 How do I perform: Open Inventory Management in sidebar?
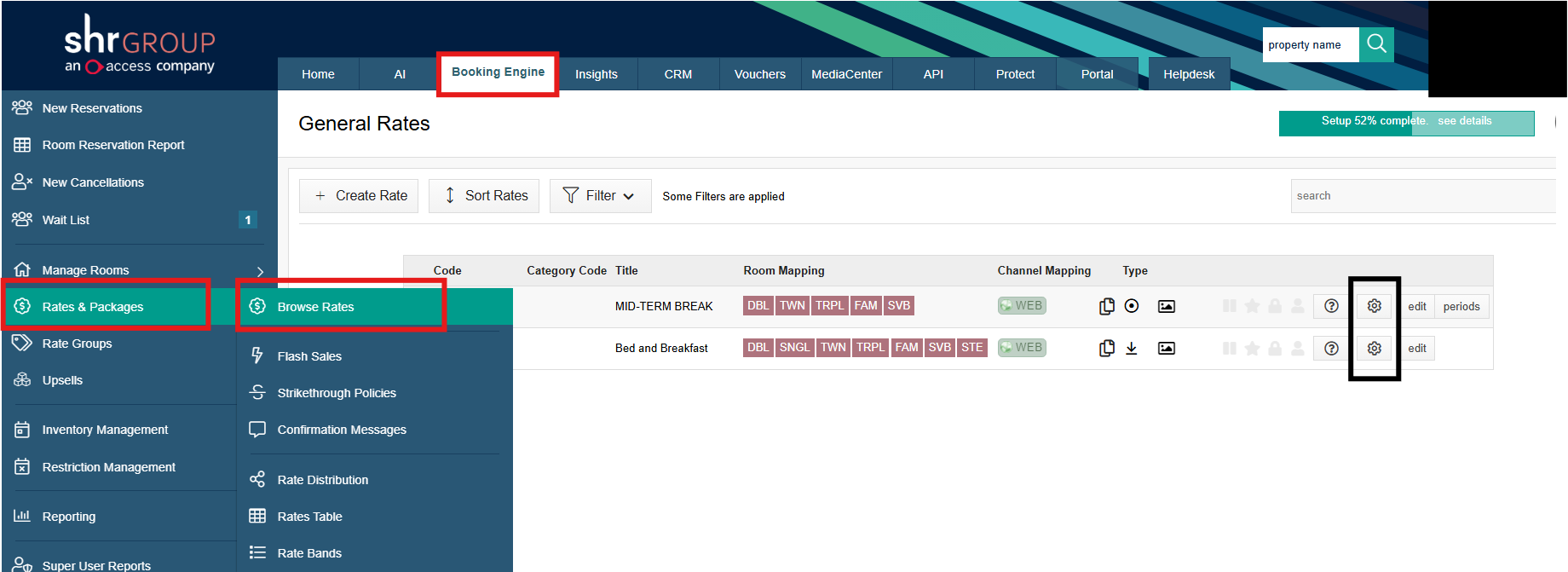[x=105, y=430]
